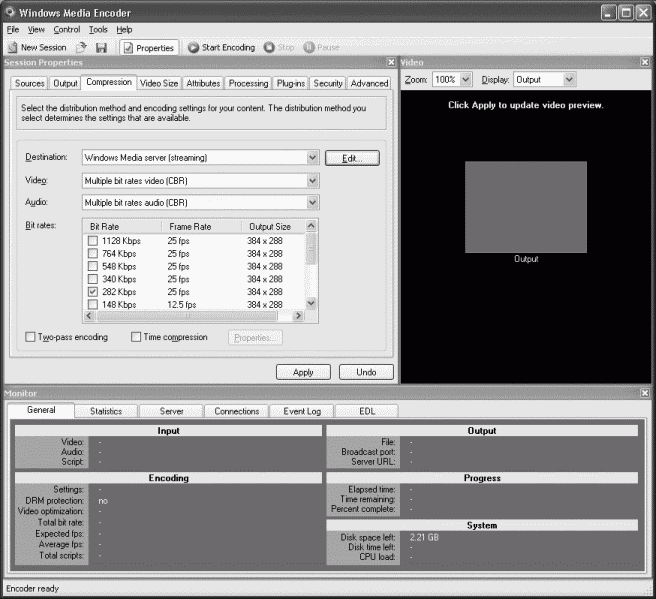Open the Destination dropdown

coord(312,158)
